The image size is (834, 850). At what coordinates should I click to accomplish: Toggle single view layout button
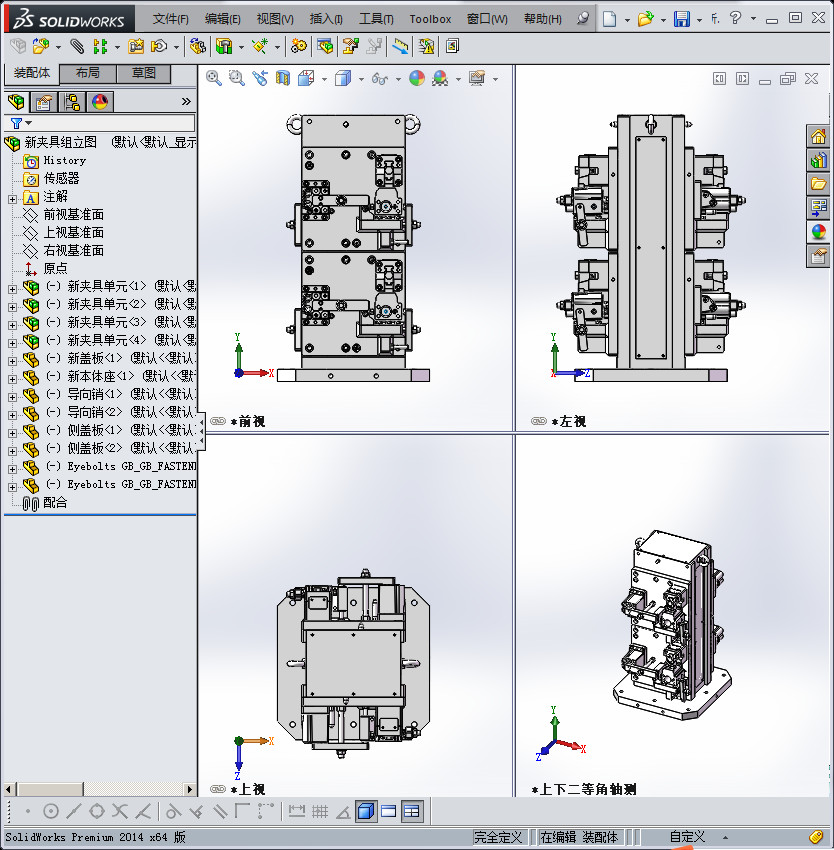click(389, 811)
